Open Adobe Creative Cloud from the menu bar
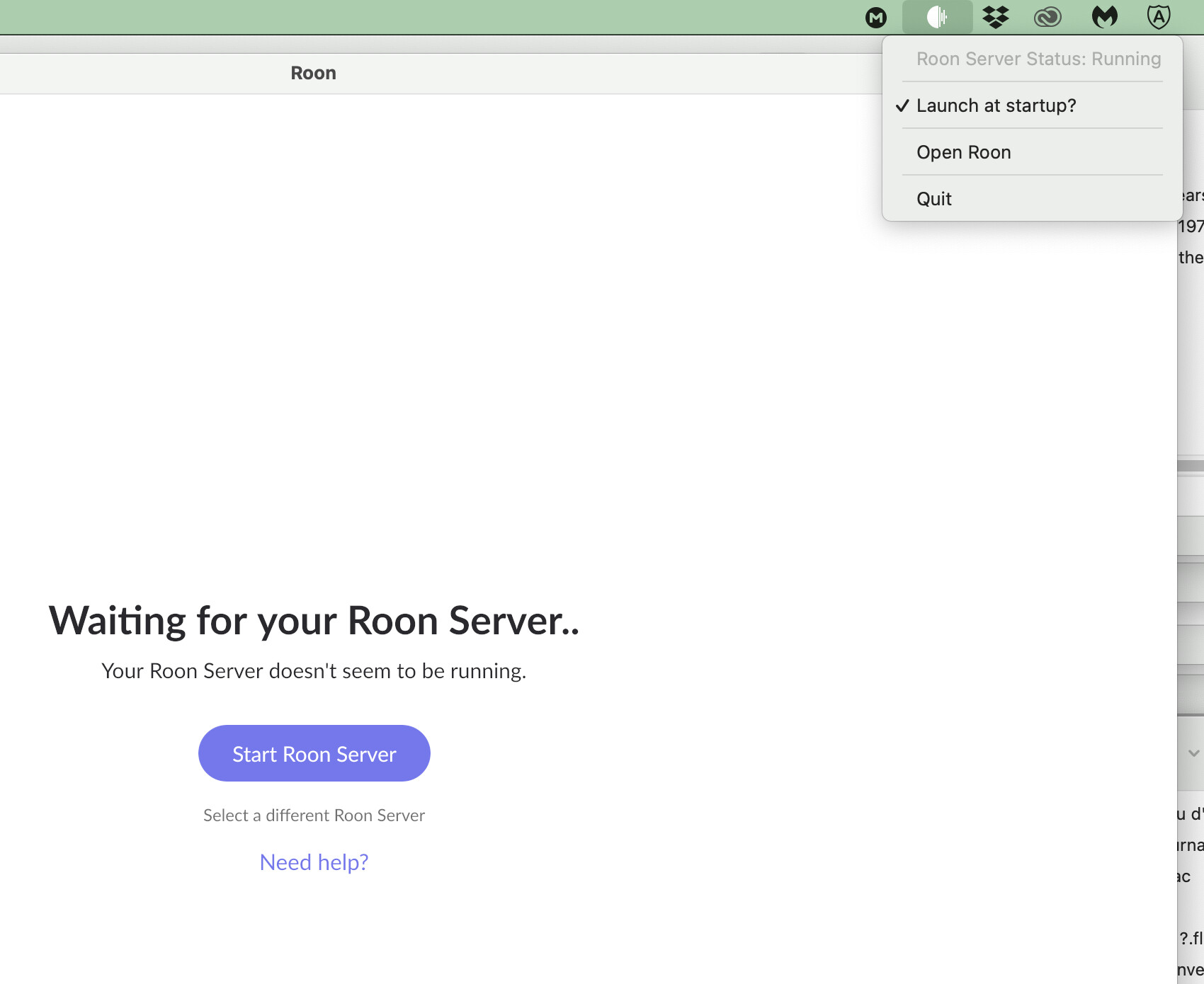The height and width of the screenshot is (984, 1204). click(x=1048, y=16)
